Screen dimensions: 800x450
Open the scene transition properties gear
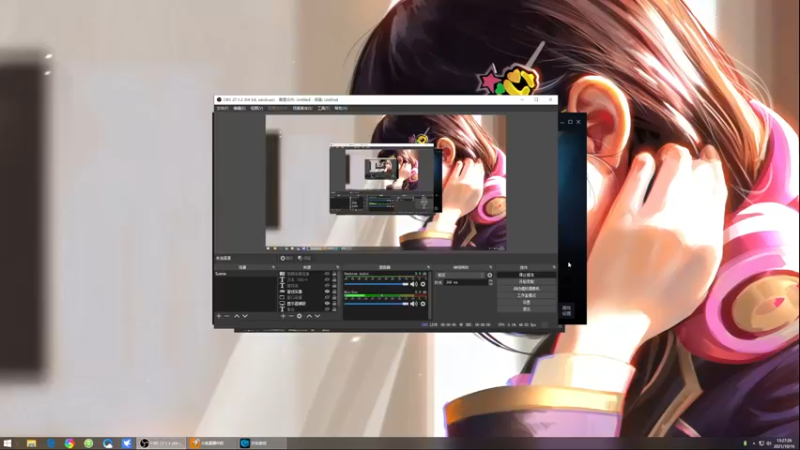(x=490, y=275)
